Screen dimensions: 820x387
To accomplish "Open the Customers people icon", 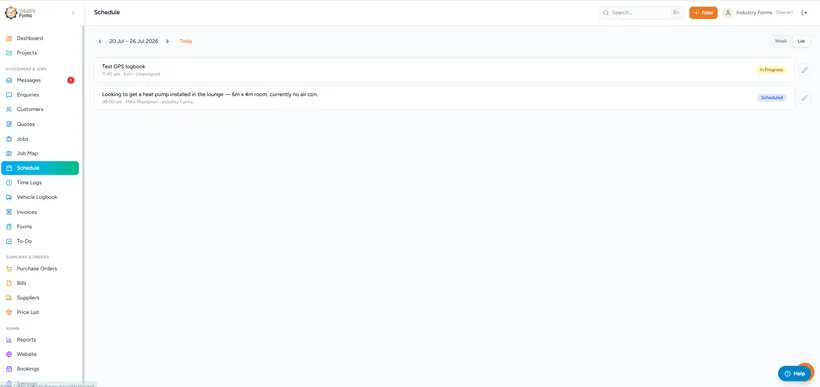I will click(x=9, y=110).
